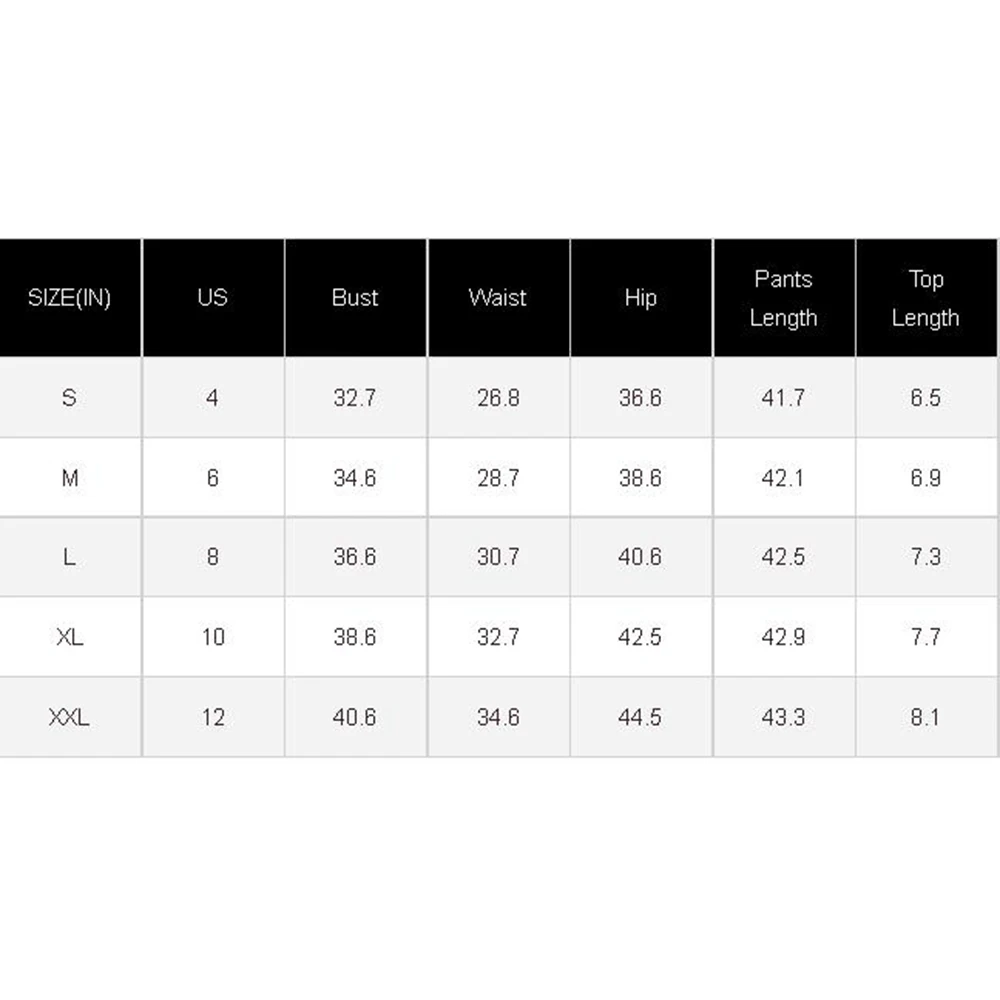Select the M size row label
Viewport: 1000px width, 1000px height.
point(69,478)
